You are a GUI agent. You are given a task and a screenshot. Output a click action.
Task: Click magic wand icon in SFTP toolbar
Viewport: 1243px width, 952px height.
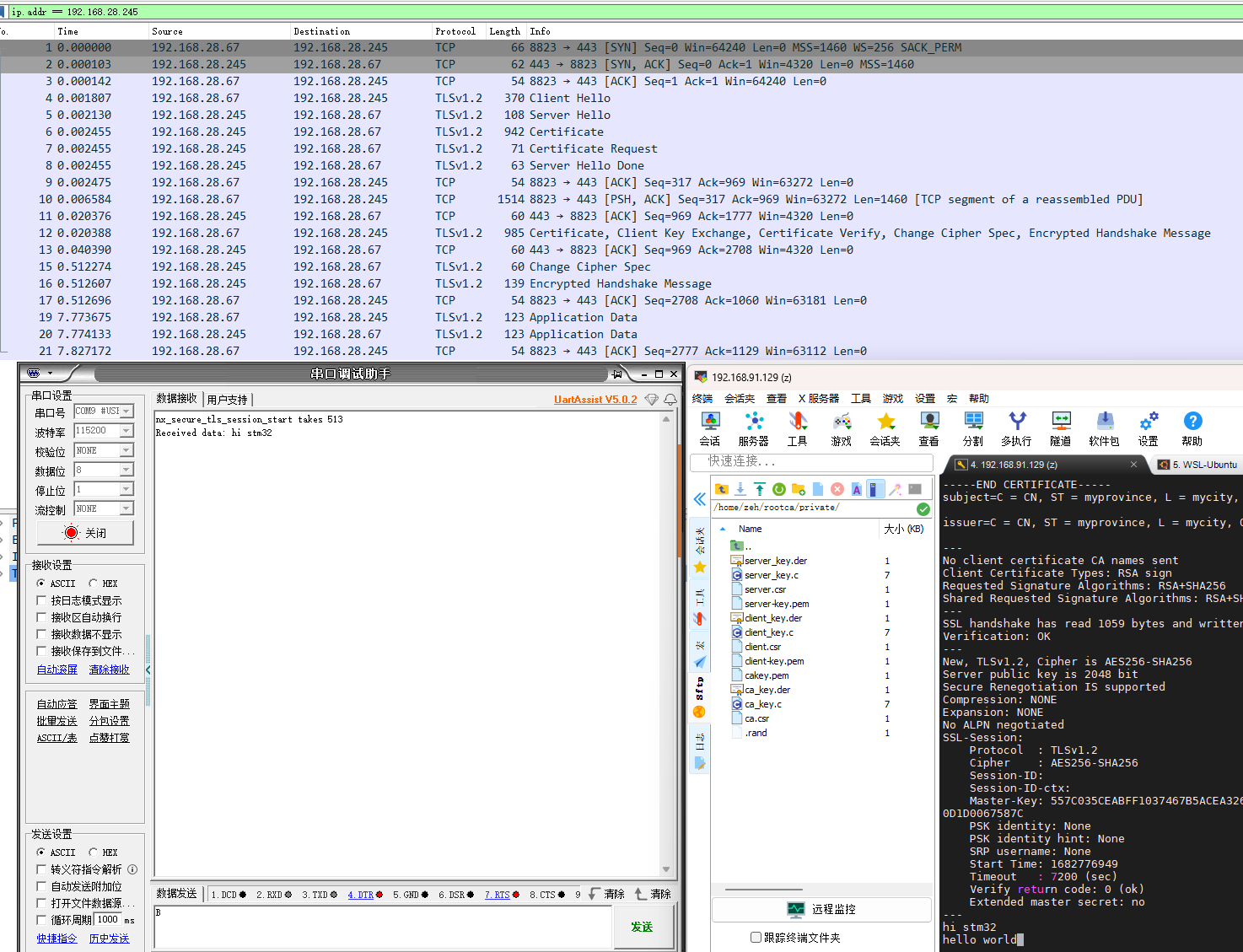896,489
